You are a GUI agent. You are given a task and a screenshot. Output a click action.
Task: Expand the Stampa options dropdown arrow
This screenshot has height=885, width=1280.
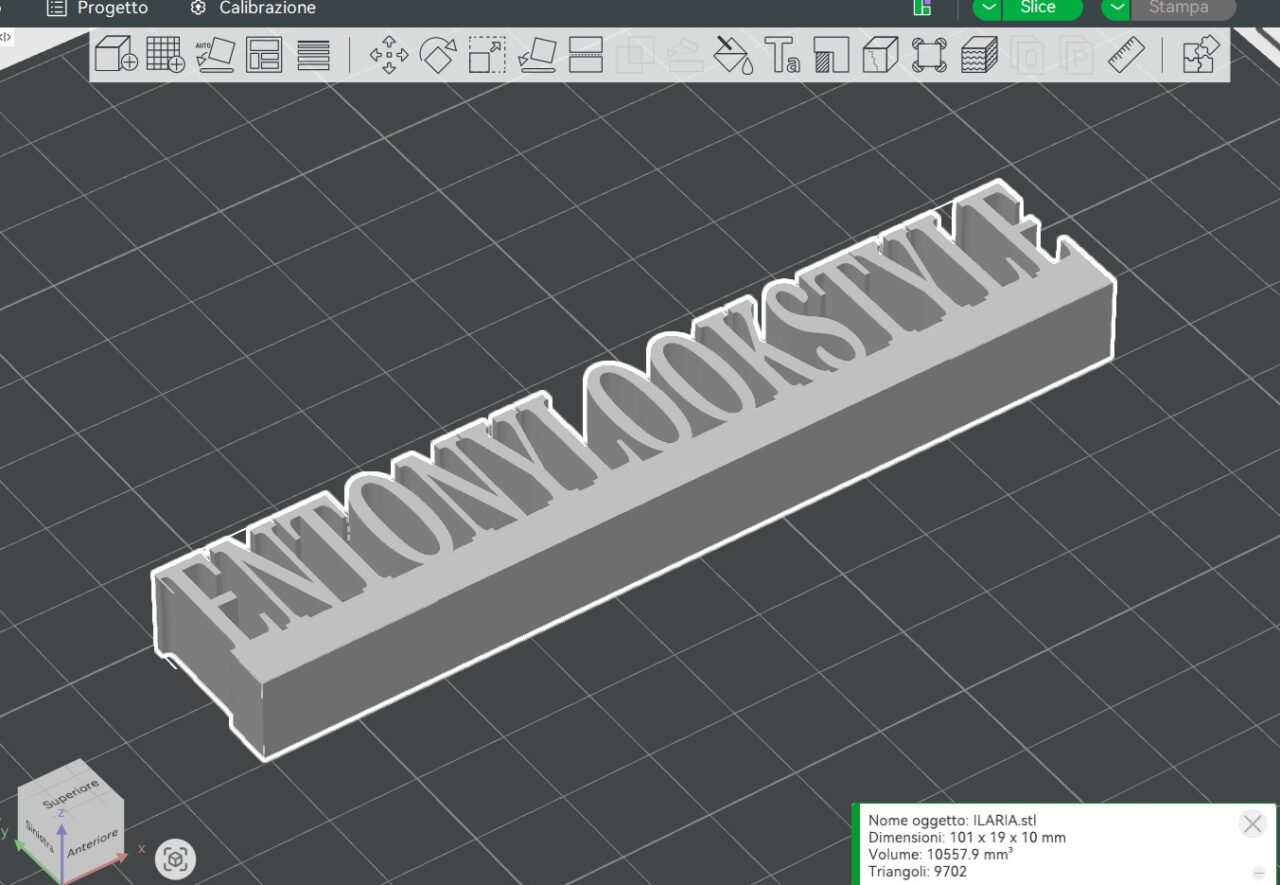coord(1116,8)
